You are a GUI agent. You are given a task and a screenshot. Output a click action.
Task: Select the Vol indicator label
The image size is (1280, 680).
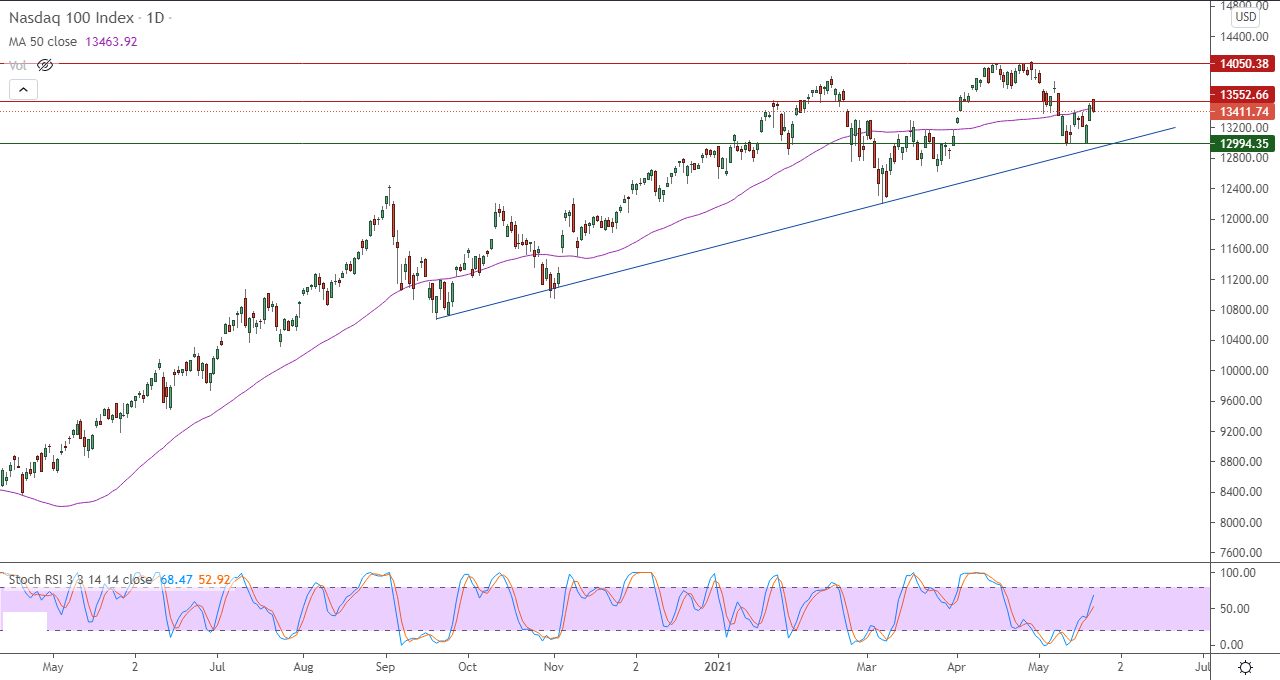point(18,65)
